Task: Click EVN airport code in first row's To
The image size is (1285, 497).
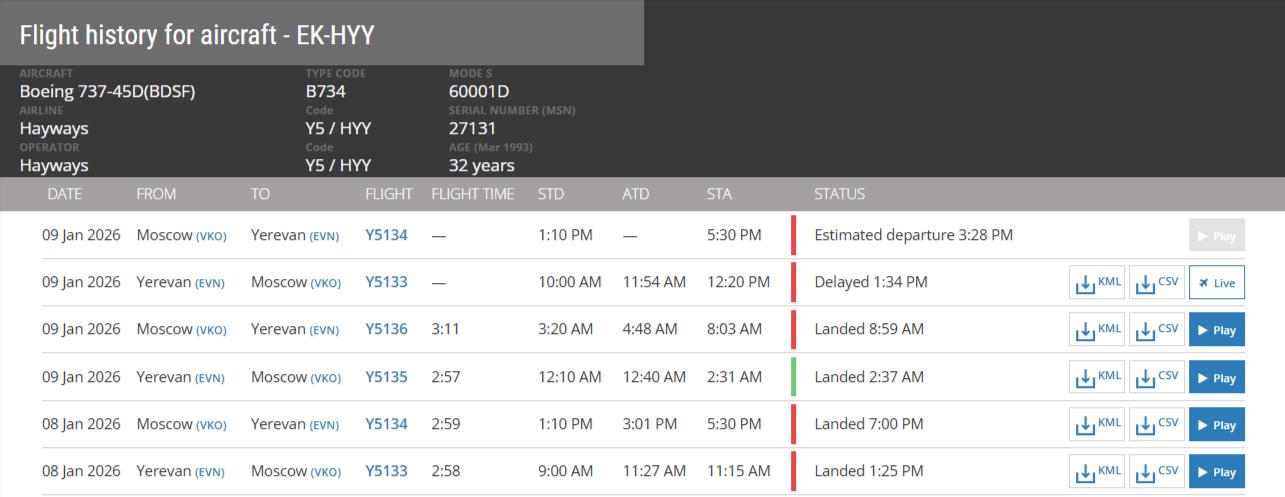Action: [324, 237]
